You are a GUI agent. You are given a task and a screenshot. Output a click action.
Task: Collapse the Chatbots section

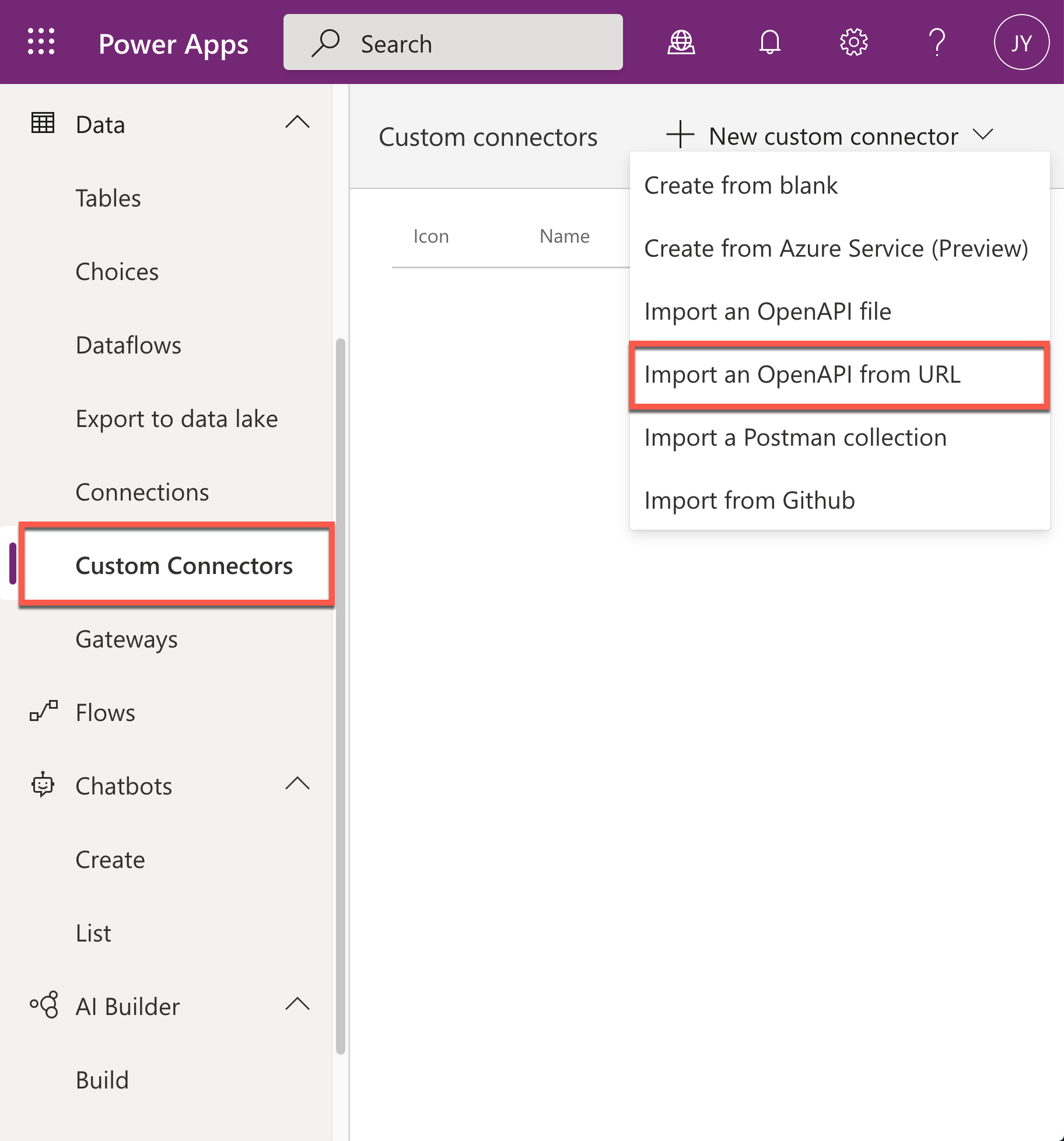click(x=298, y=784)
